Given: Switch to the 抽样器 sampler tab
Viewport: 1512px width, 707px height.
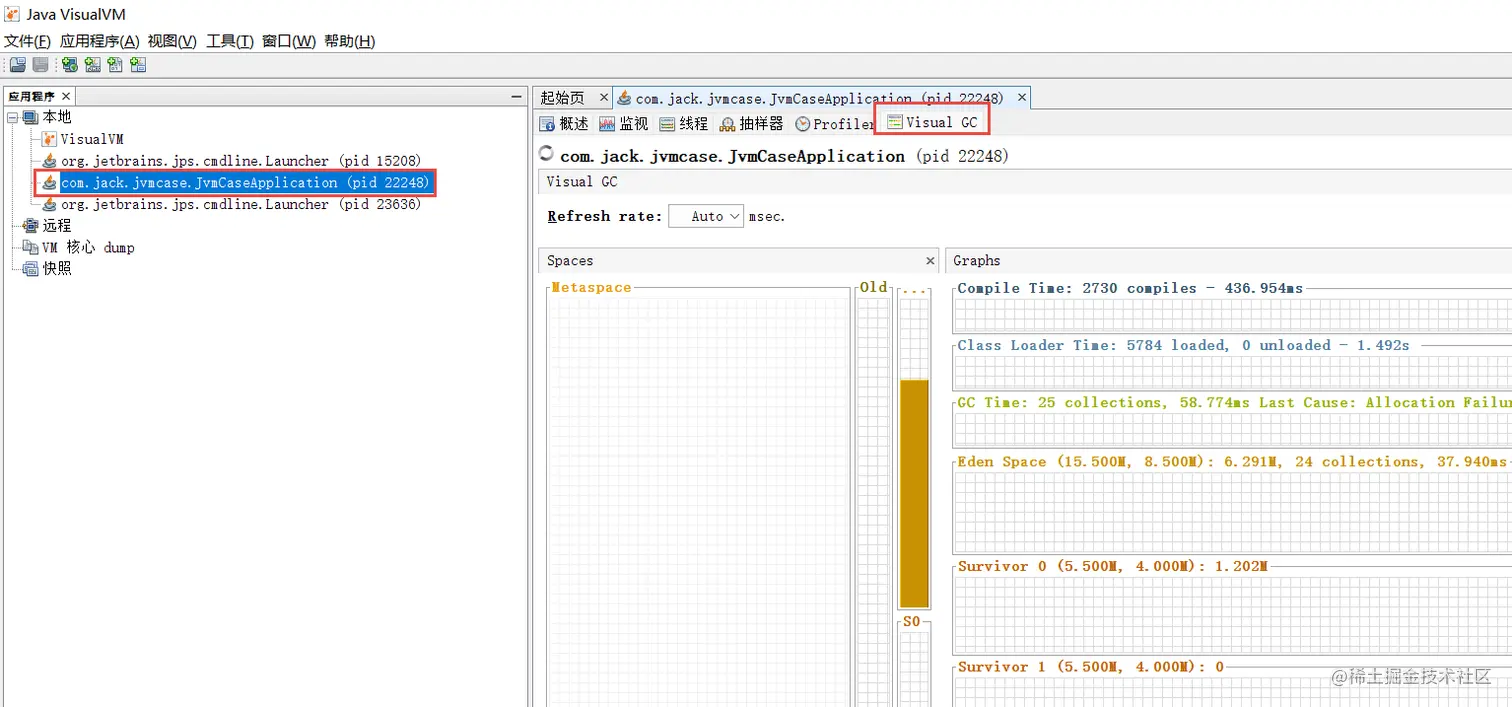Looking at the screenshot, I should (751, 124).
